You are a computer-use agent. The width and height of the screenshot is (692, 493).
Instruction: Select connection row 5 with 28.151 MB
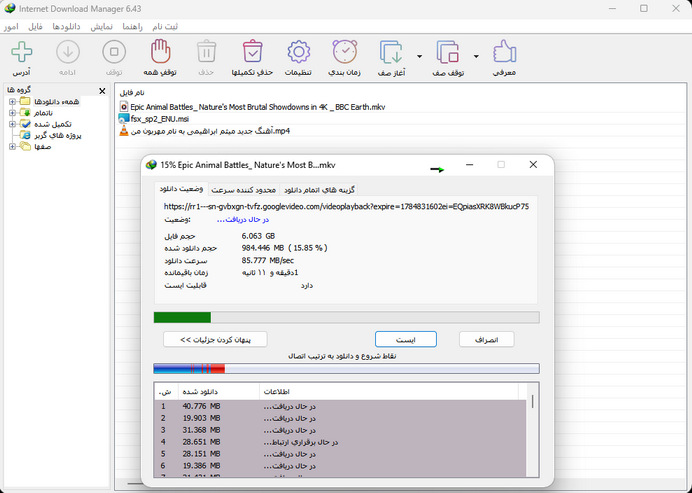point(340,454)
